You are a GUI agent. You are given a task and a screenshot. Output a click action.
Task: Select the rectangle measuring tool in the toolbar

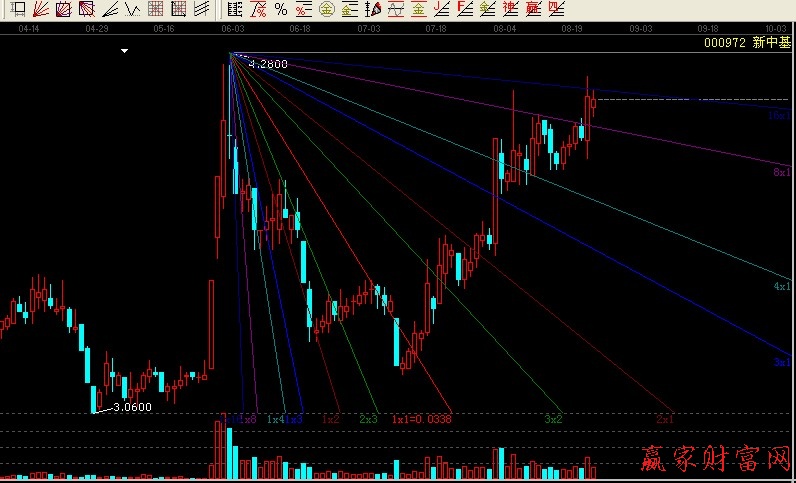pos(18,10)
